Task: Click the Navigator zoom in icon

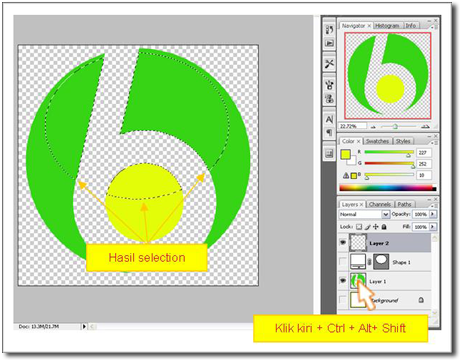Action: (425, 127)
